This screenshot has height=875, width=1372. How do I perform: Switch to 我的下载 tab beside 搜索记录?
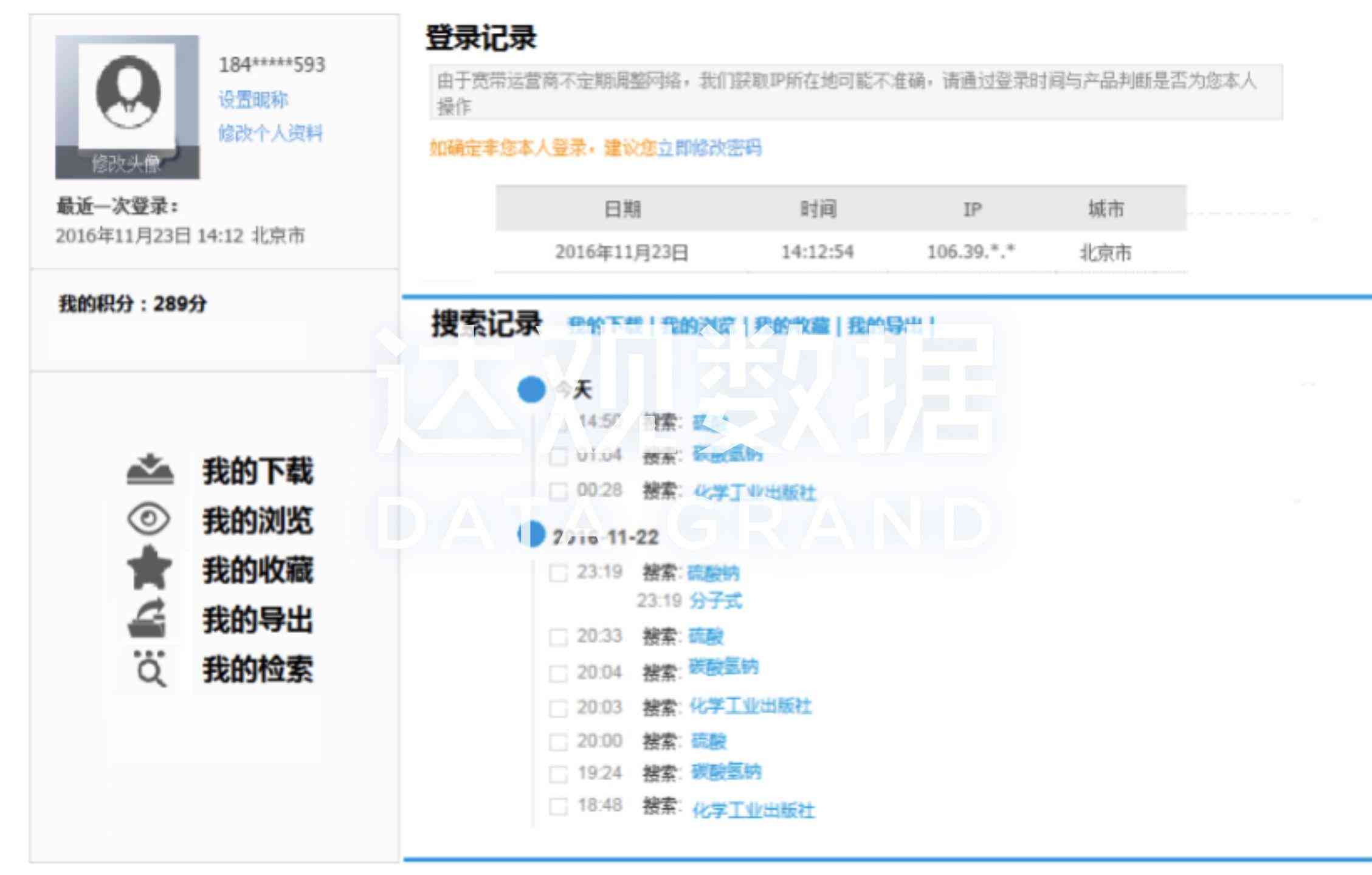pyautogui.click(x=605, y=326)
